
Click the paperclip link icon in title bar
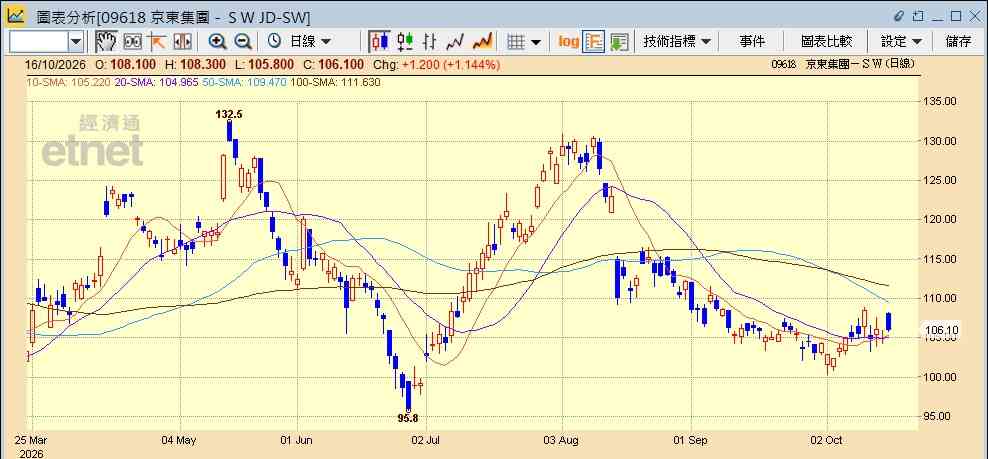[899, 16]
